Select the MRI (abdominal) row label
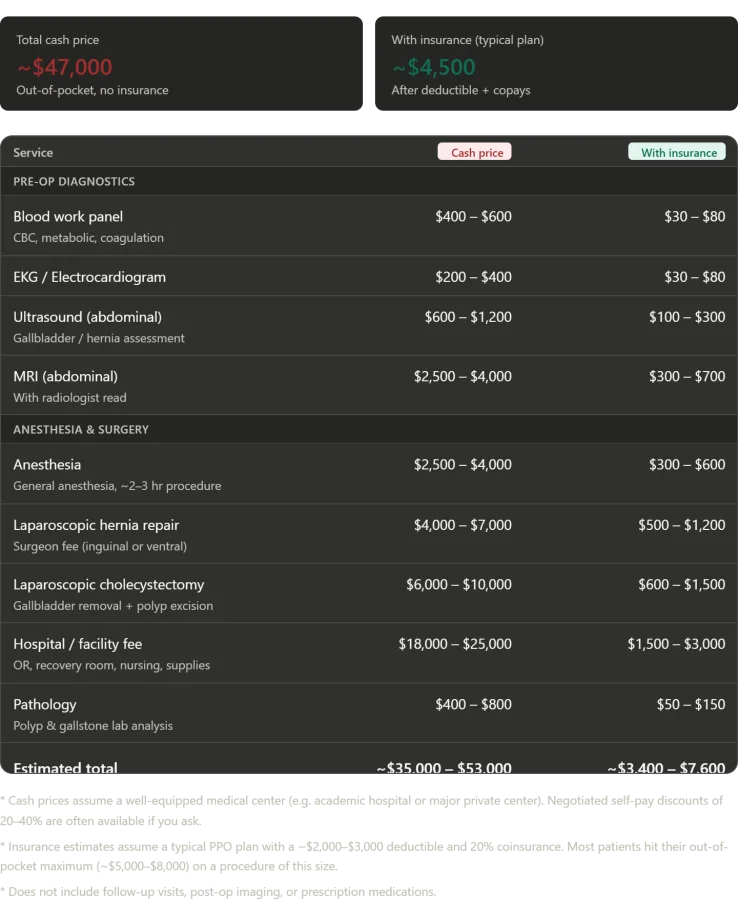 [x=65, y=377]
